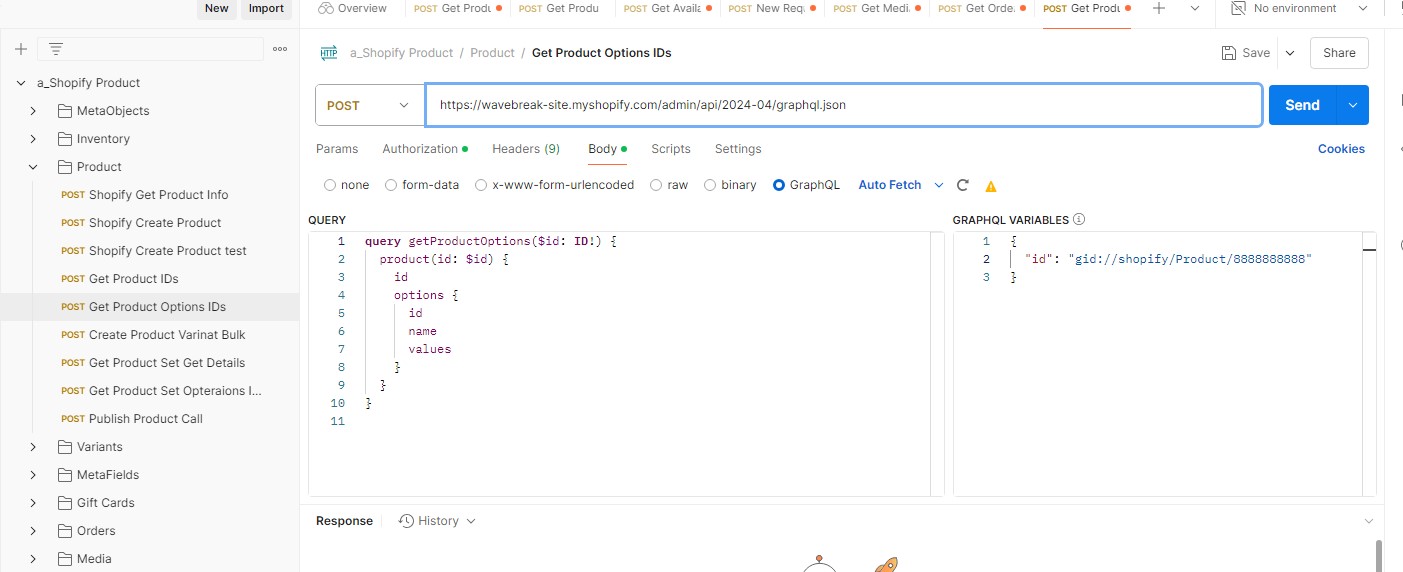Click the info icon next to GraphQL Variables

click(x=1079, y=220)
